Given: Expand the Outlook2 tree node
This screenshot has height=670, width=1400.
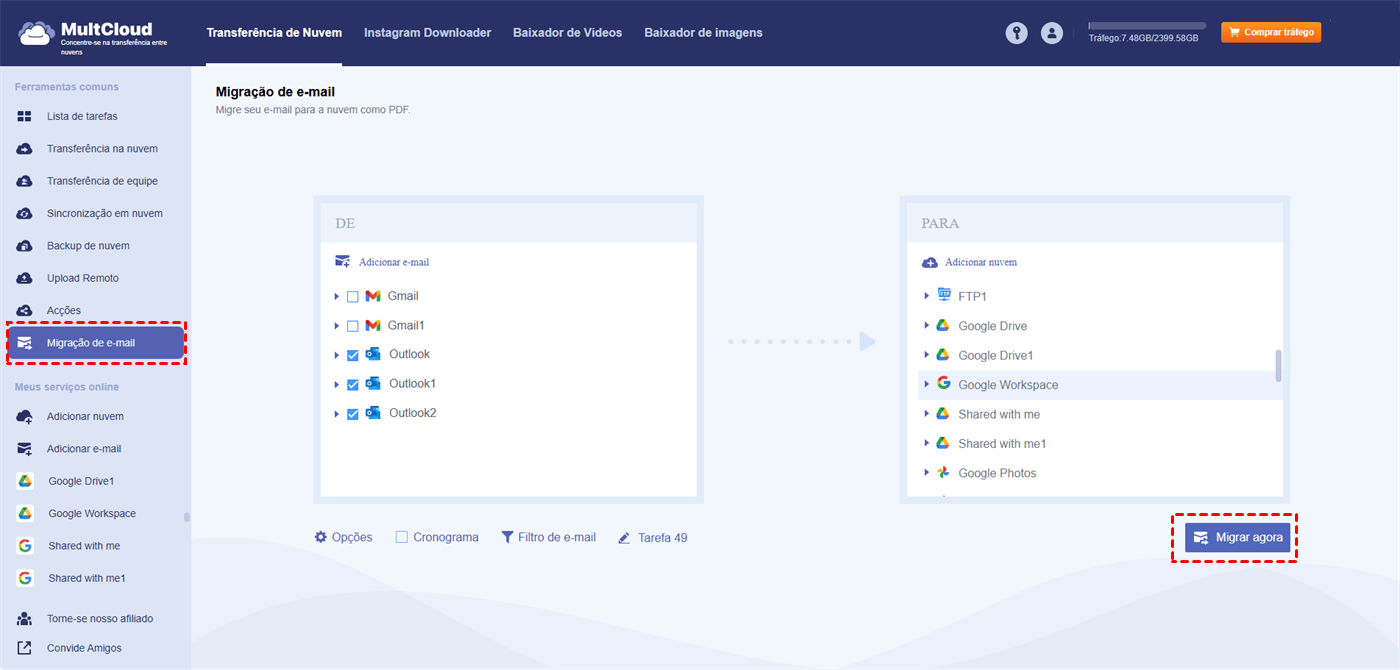Looking at the screenshot, I should (337, 414).
